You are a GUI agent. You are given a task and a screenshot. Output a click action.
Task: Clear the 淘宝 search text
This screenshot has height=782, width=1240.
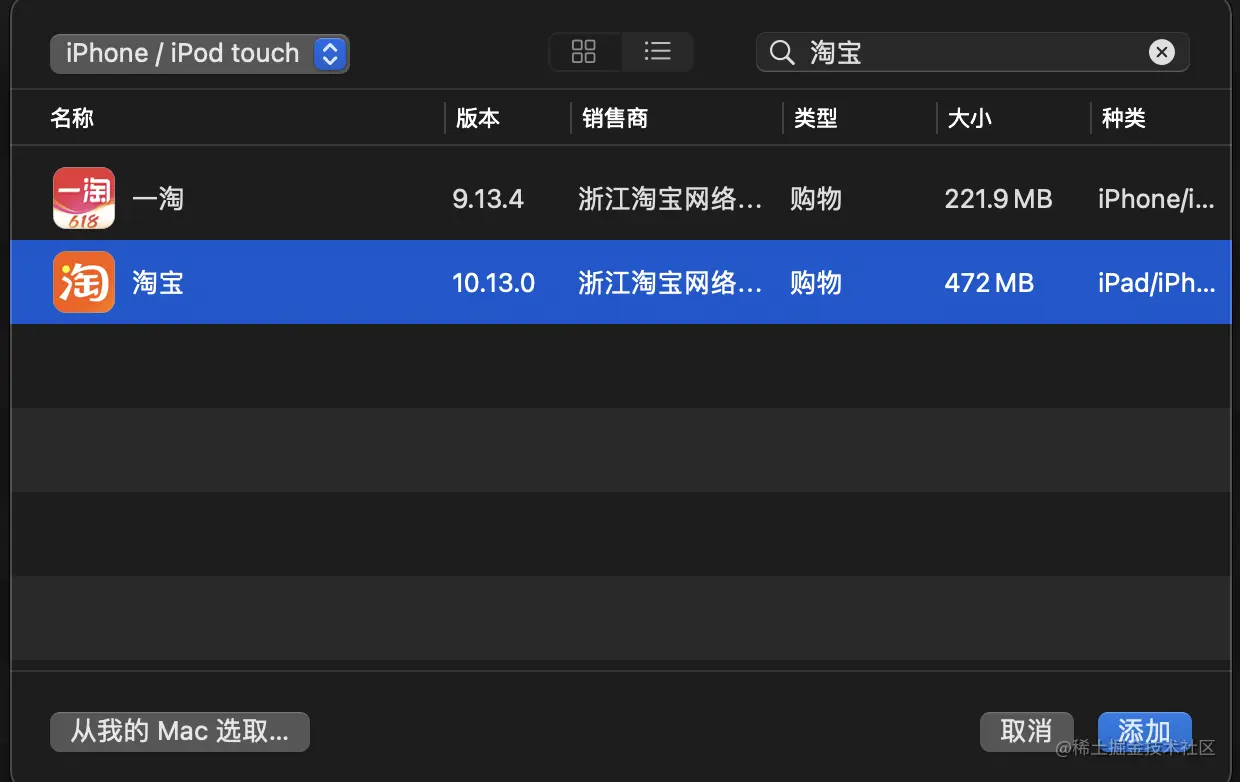point(1161,52)
